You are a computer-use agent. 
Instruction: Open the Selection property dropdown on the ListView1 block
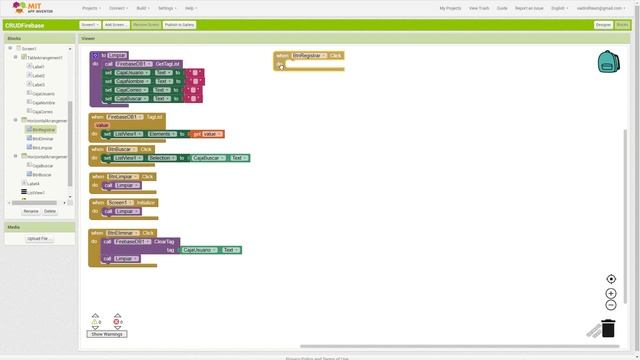tap(162, 158)
